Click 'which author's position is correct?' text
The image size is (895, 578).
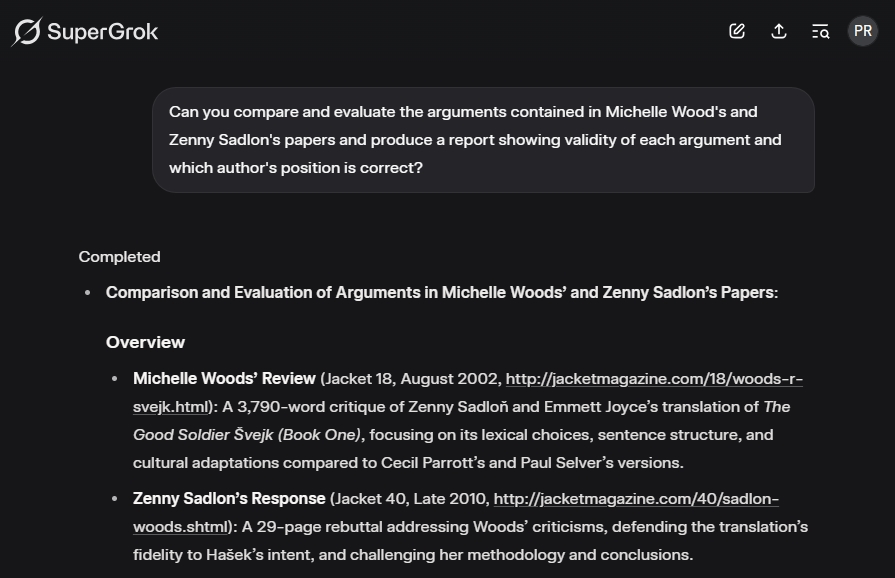[x=296, y=168]
